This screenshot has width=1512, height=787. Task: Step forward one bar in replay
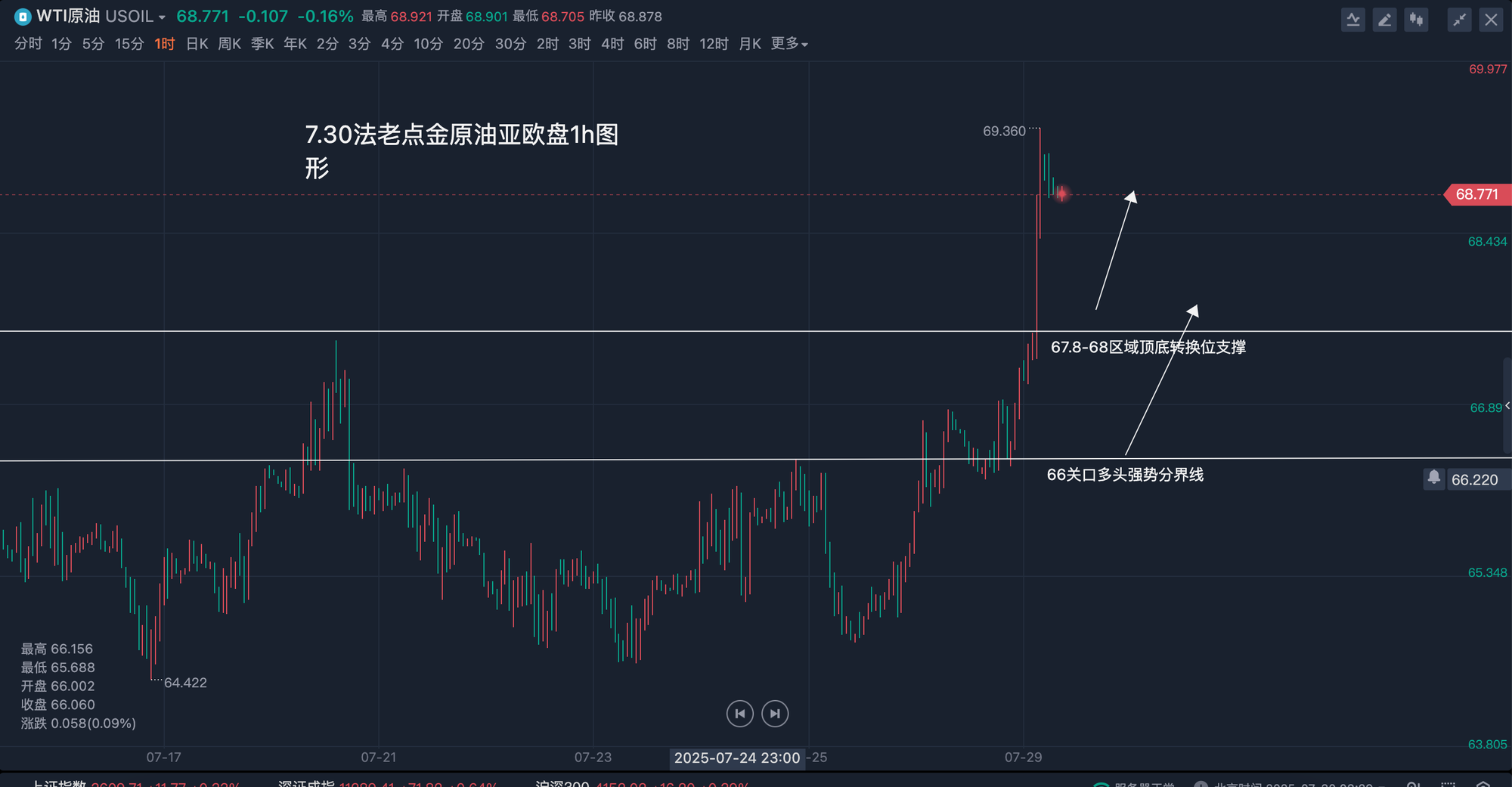point(775,714)
